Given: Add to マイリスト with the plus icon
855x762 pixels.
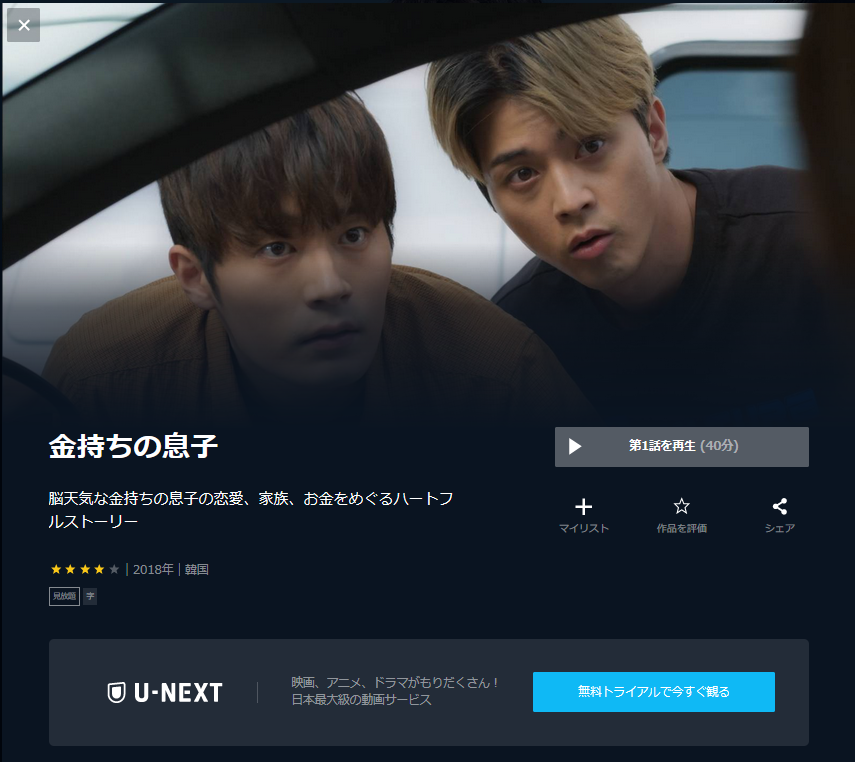Looking at the screenshot, I should coord(583,507).
